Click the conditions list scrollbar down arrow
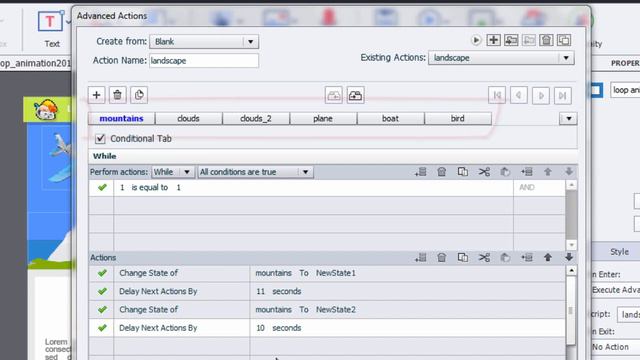The height and width of the screenshot is (360, 640). click(571, 245)
